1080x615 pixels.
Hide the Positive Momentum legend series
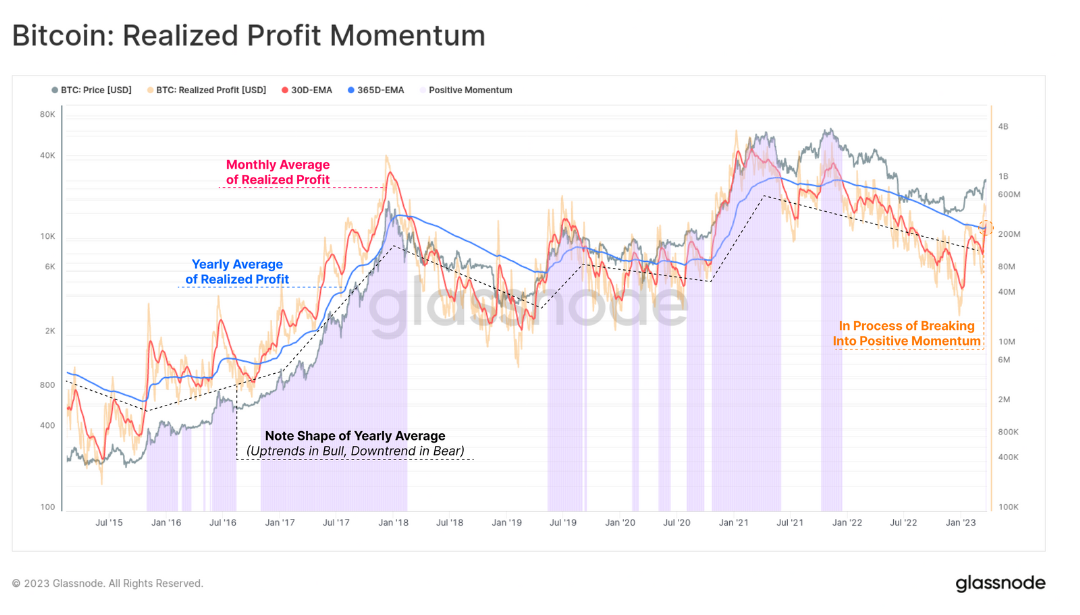[470, 90]
